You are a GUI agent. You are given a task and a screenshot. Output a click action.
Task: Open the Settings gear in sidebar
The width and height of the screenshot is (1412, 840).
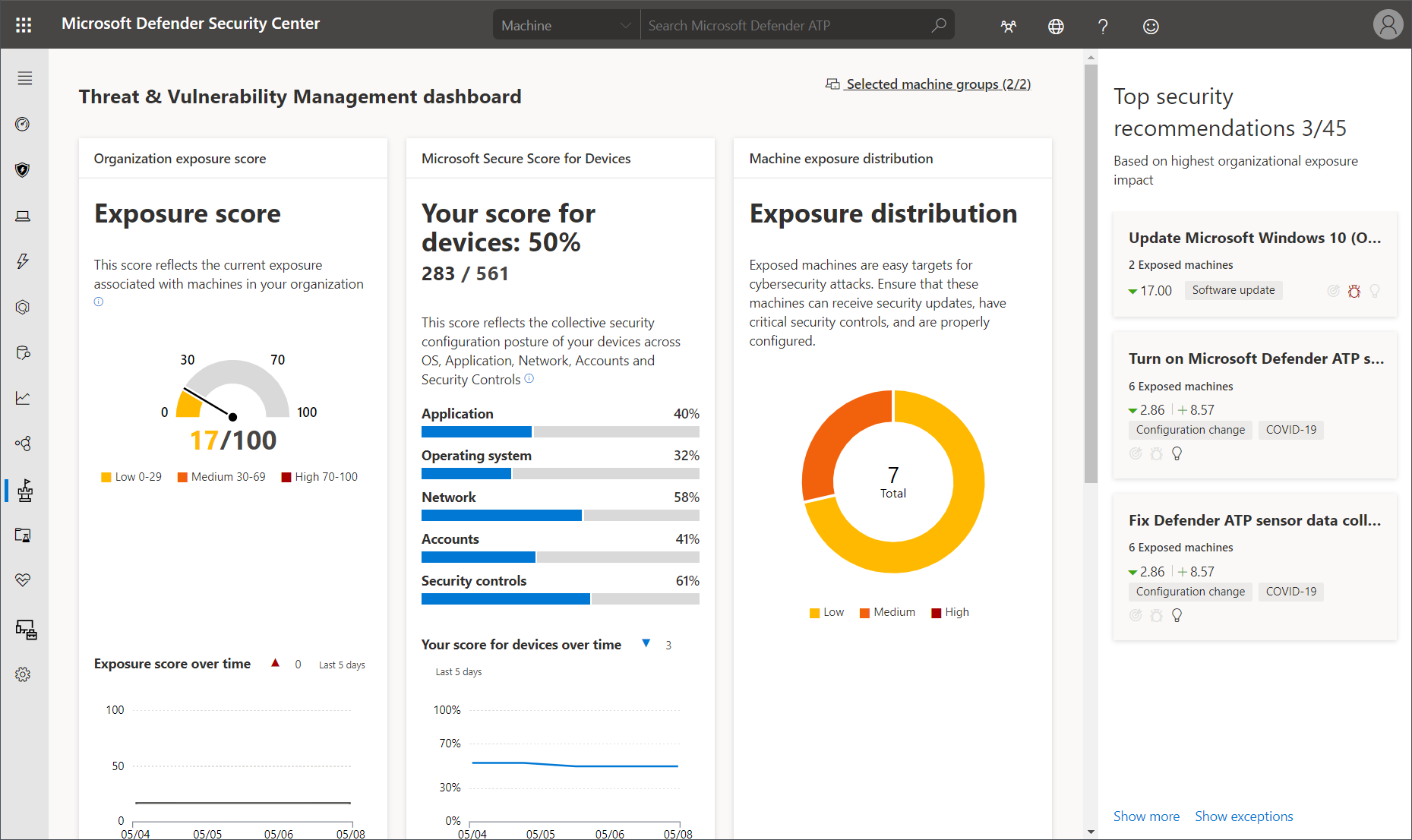point(23,674)
